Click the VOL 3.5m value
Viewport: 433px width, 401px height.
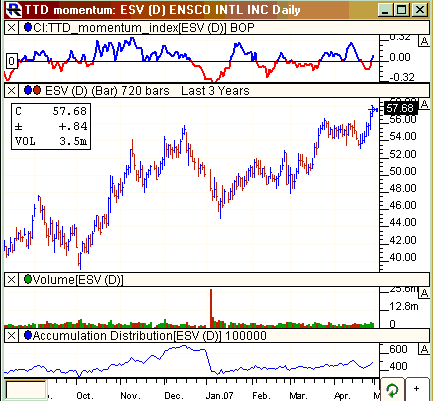tap(51, 141)
